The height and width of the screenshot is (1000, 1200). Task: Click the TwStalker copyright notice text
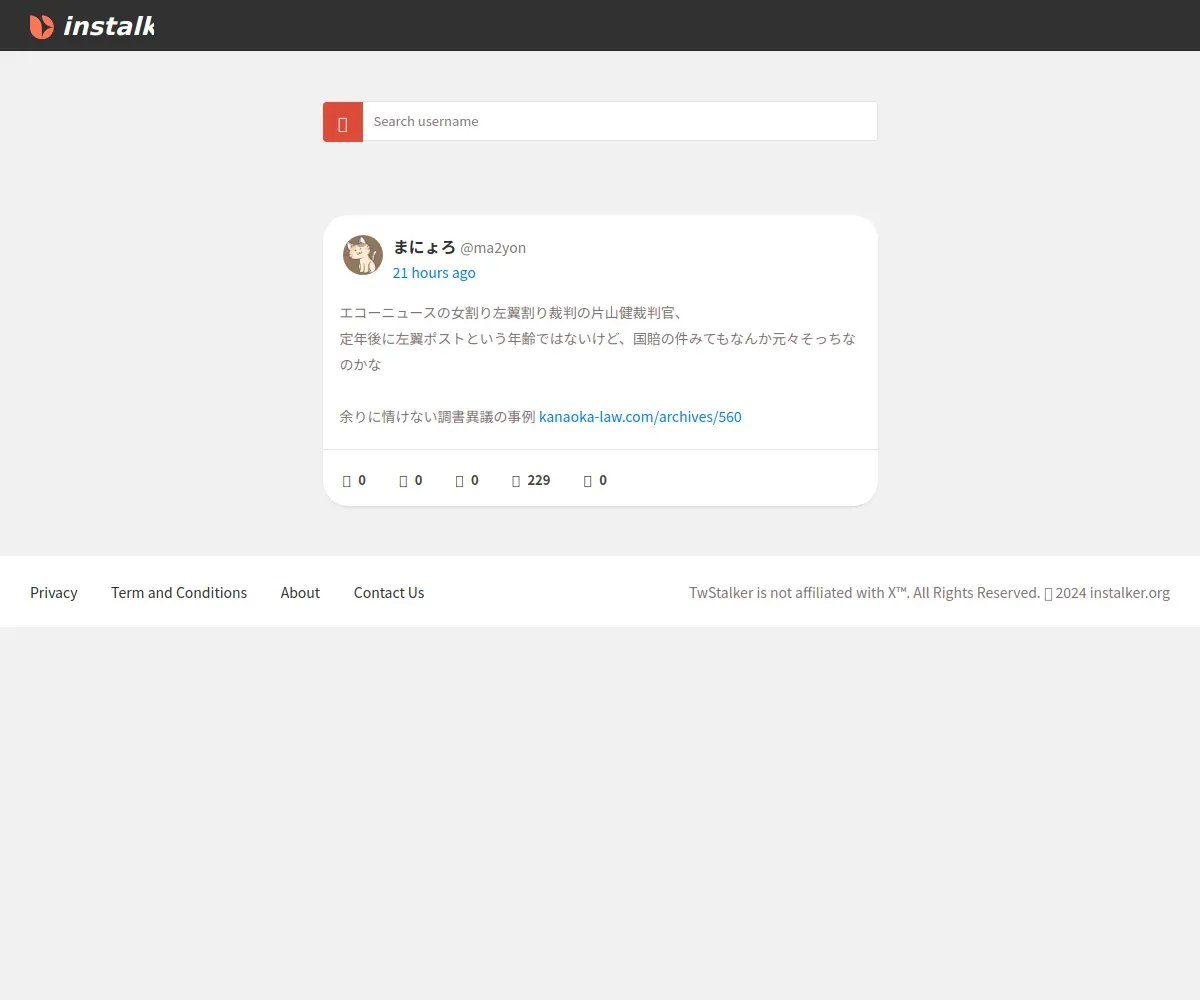point(929,593)
